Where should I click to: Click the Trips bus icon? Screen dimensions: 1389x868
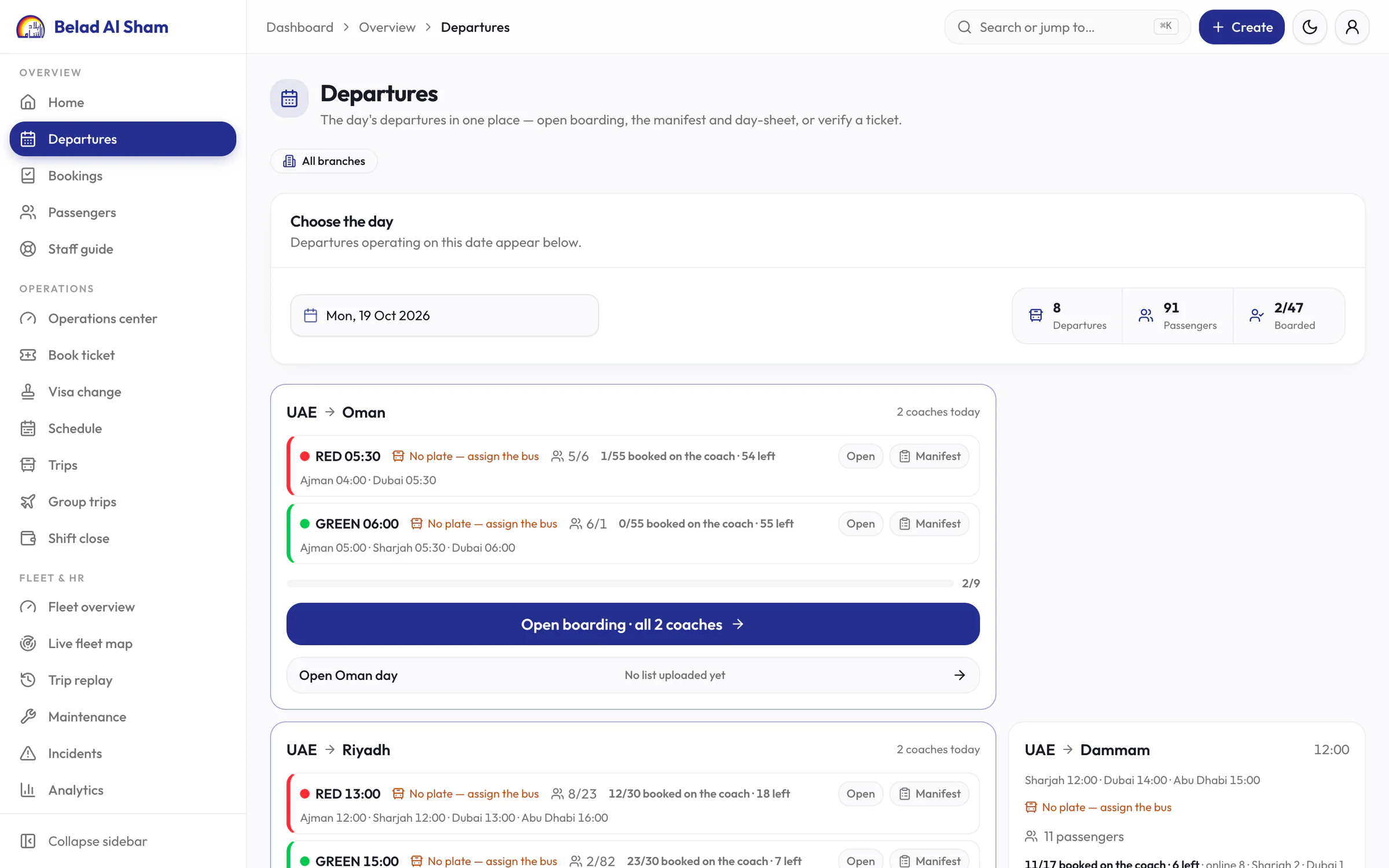[x=28, y=465]
